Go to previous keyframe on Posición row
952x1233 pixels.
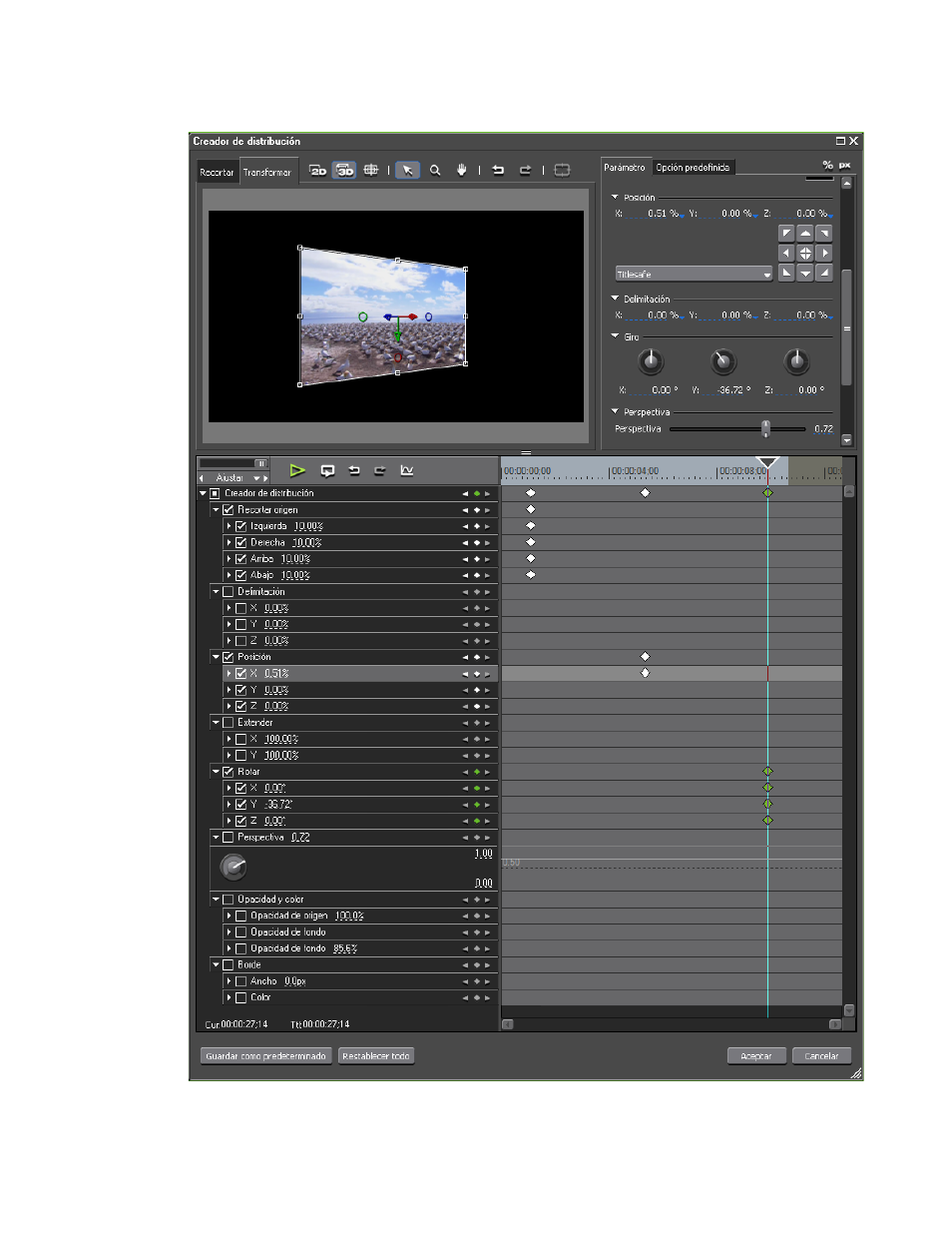465,658
